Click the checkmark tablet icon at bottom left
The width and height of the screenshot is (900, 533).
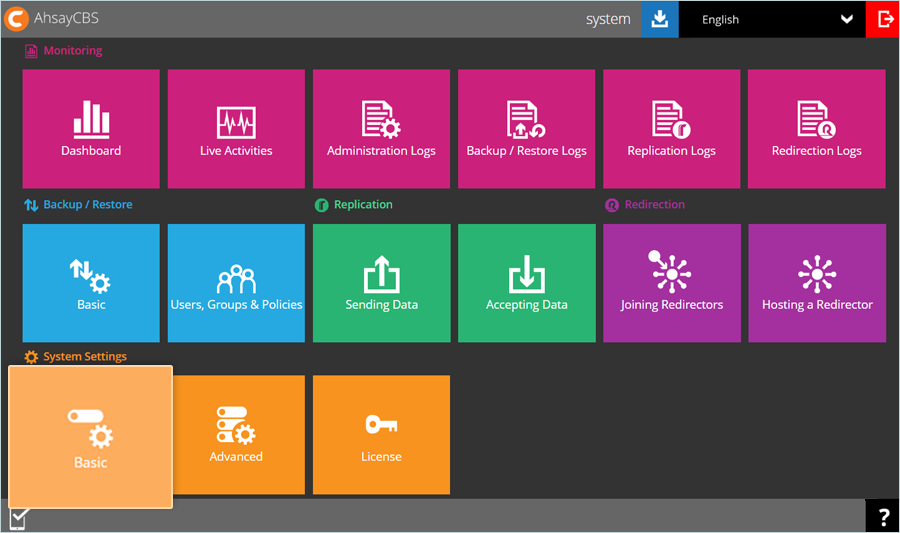(18, 518)
